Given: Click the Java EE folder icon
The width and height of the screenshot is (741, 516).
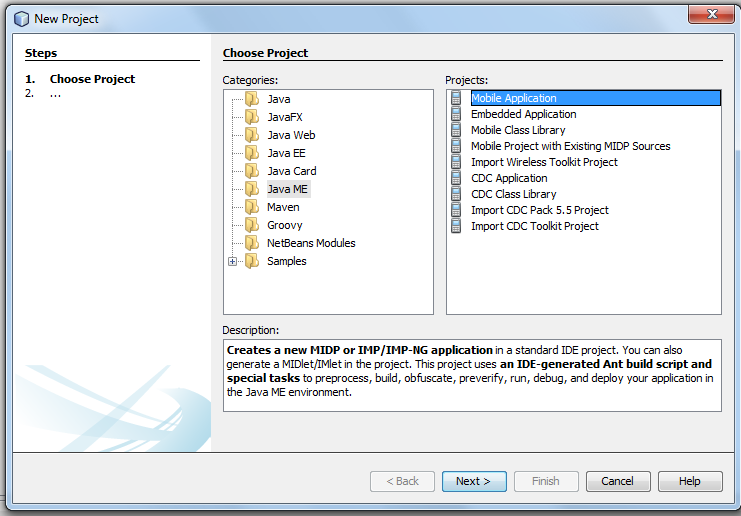Looking at the screenshot, I should click(252, 153).
